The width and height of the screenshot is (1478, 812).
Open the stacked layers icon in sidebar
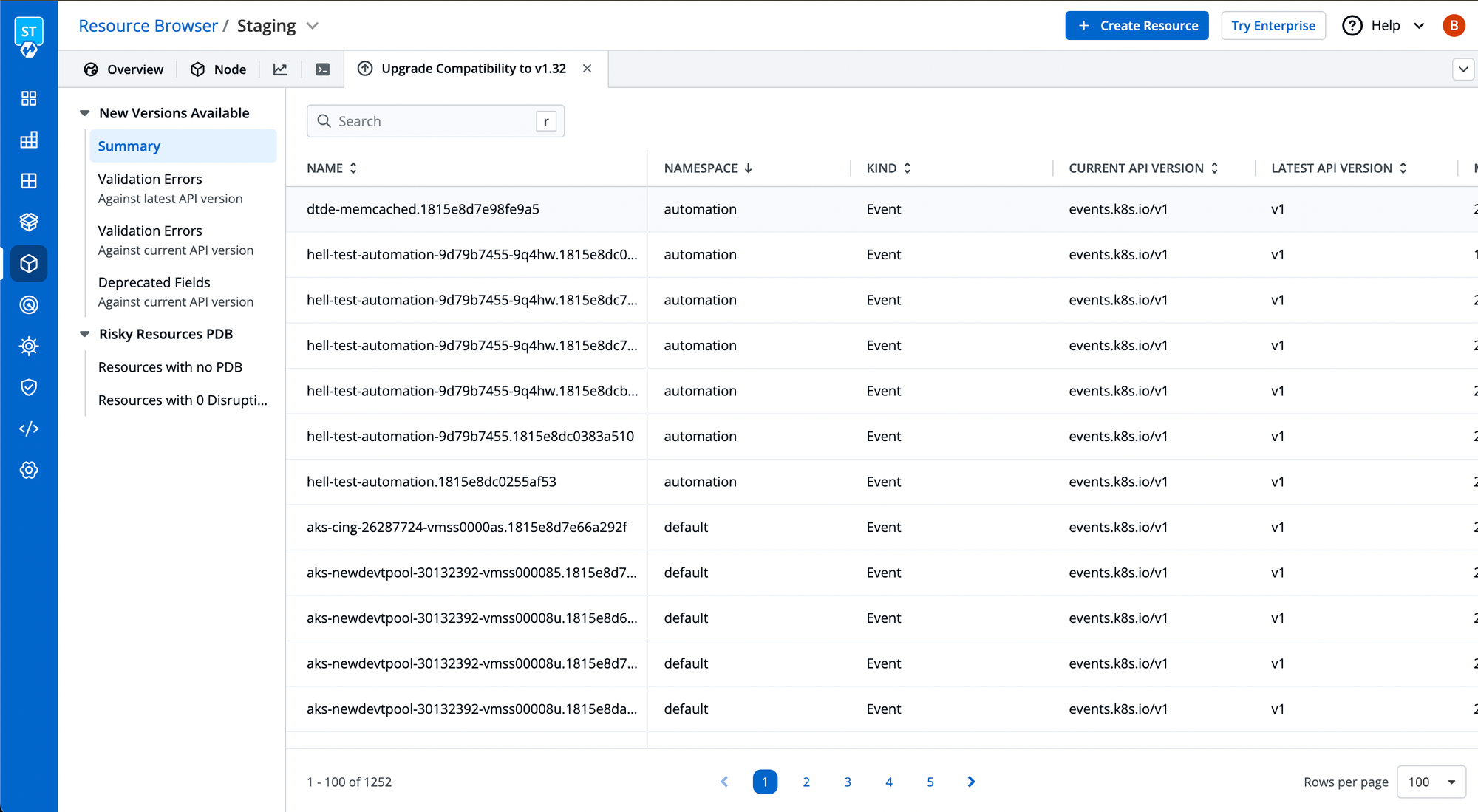(29, 222)
